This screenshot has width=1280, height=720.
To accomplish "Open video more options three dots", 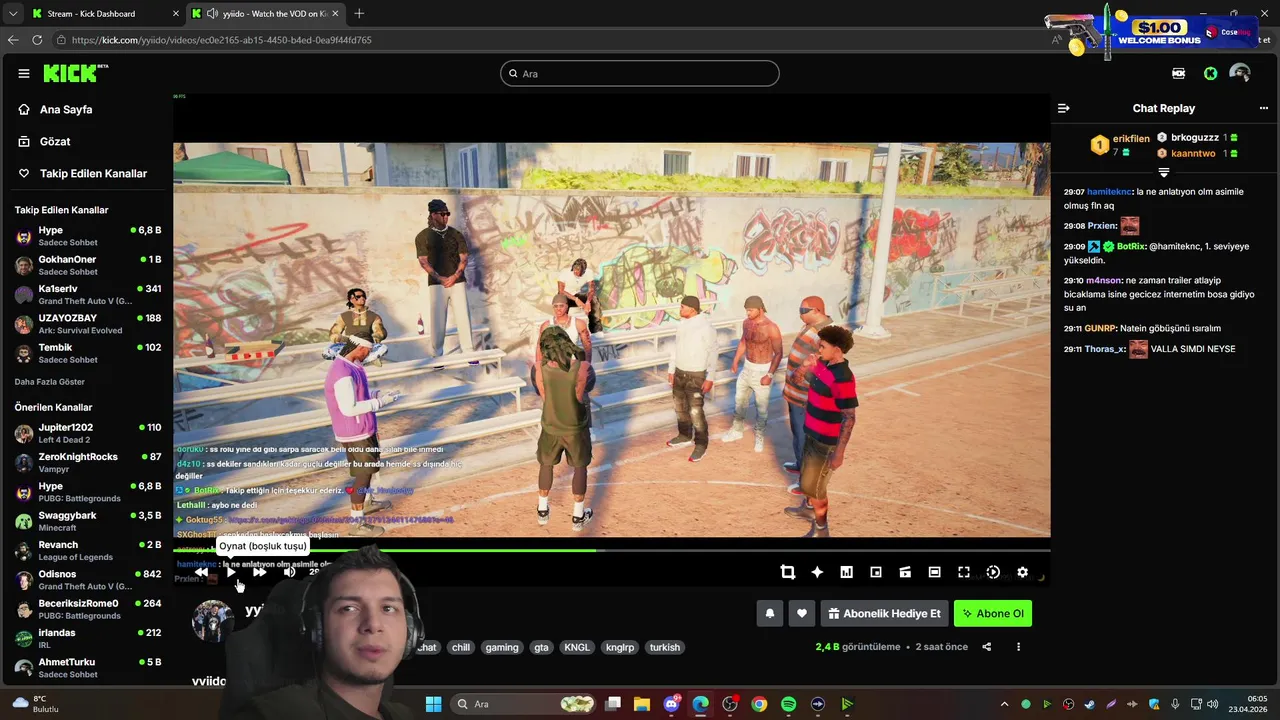I will 1018,647.
